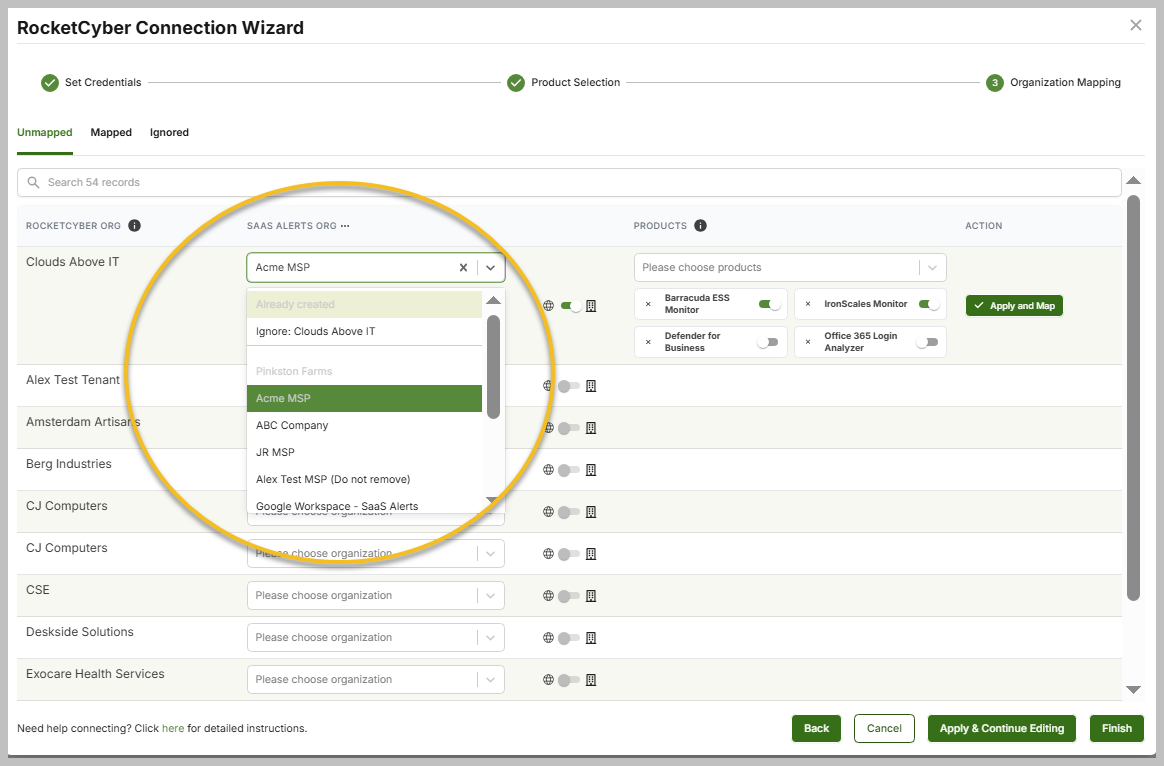Clear the Acme MSP selection with X
The image size is (1164, 766).
463,268
